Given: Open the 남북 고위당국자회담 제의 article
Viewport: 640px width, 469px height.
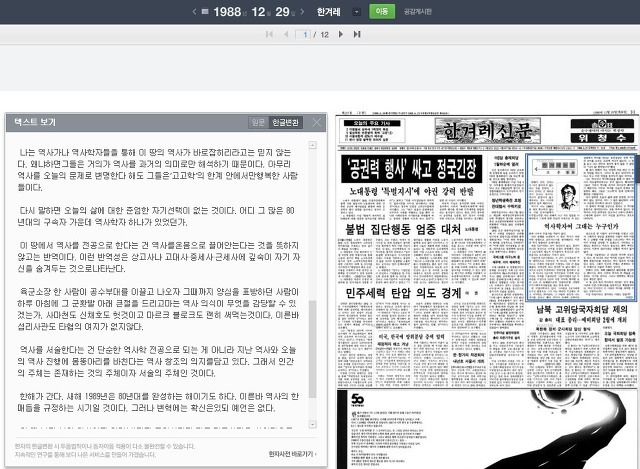Looking at the screenshot, I should click(582, 309).
